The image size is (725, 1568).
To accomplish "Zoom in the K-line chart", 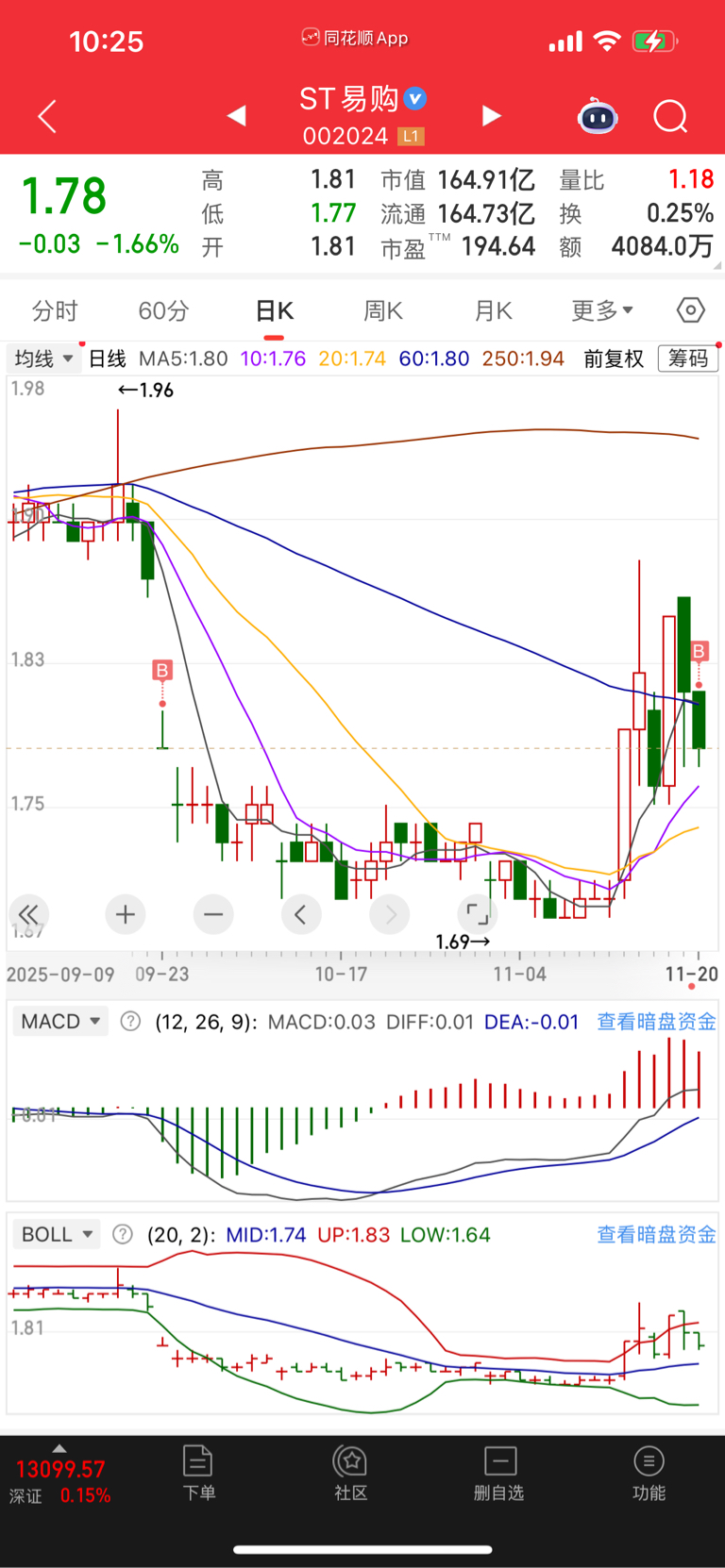I will coord(125,914).
